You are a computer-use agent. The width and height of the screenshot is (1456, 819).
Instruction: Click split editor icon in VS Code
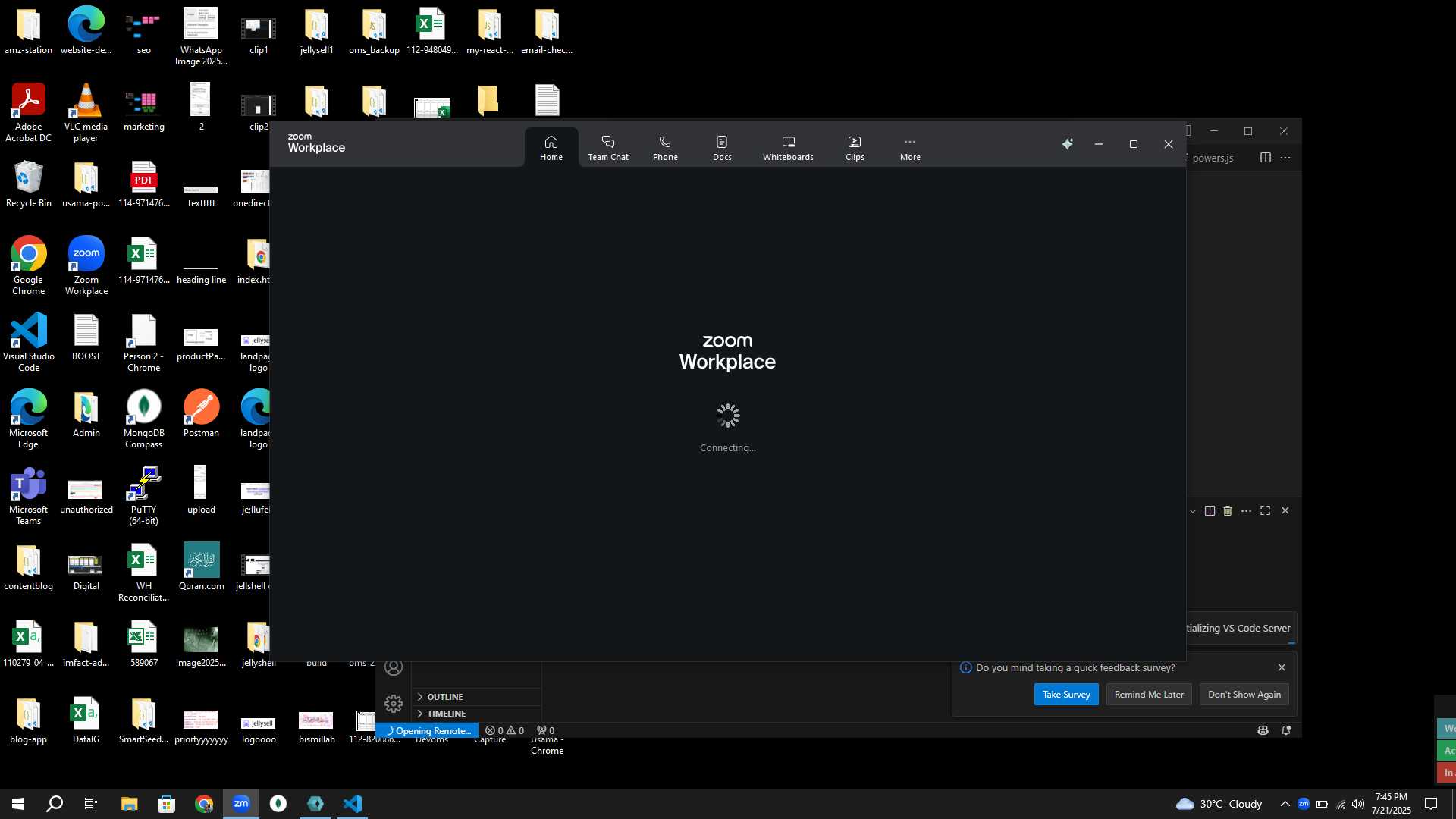pos(1266,158)
